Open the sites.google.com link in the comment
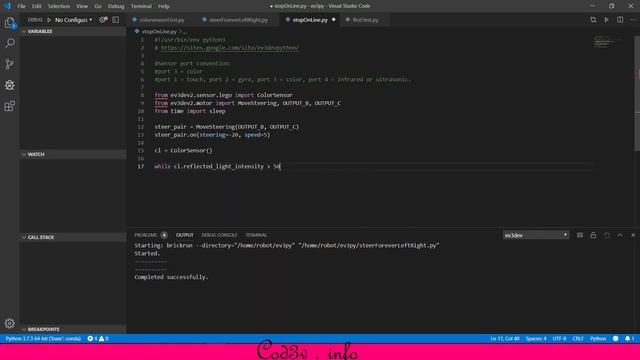This screenshot has height=360, width=640. pos(229,48)
